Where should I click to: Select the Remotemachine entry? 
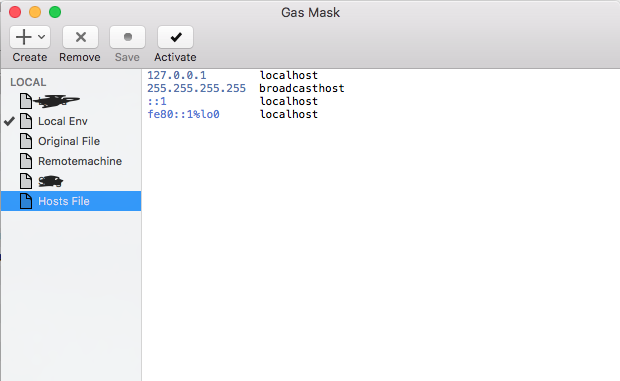tap(71, 161)
